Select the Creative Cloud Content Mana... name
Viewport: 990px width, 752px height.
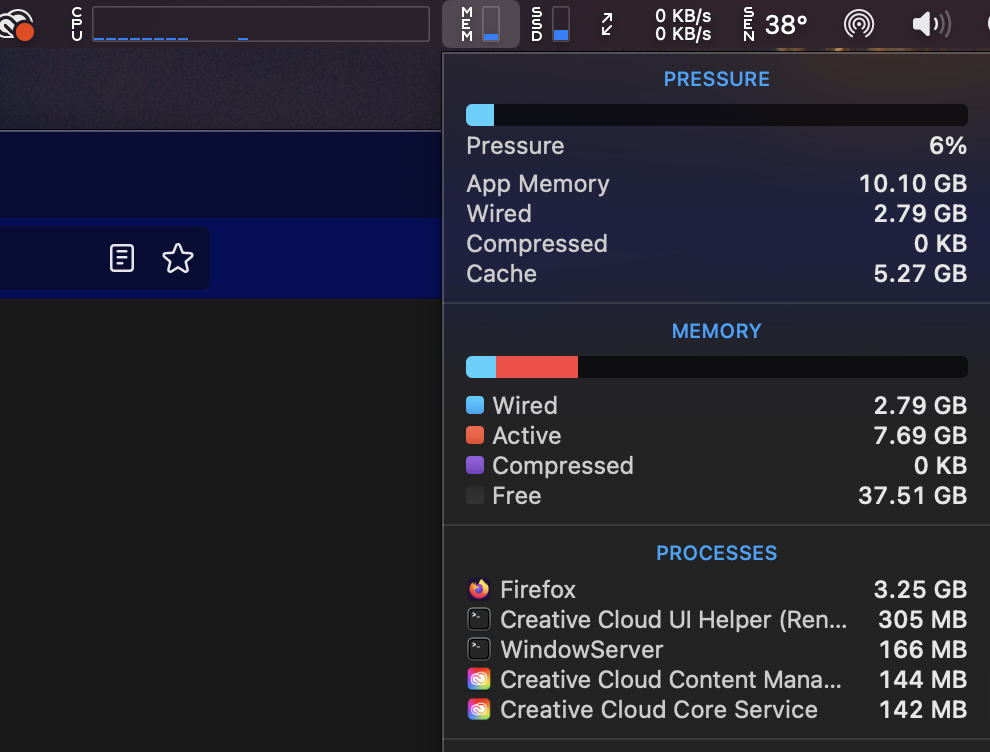(671, 680)
